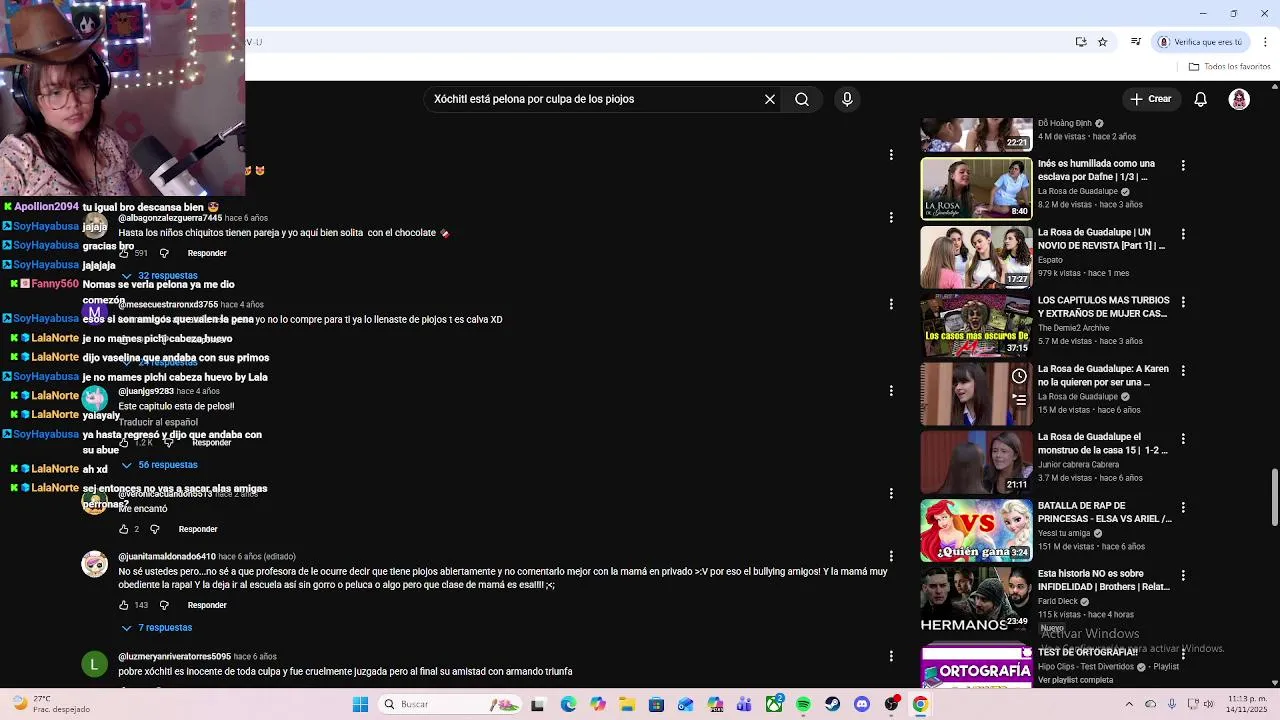This screenshot has width=1280, height=720.
Task: Open the install app icon in address bar
Action: (x=1081, y=42)
